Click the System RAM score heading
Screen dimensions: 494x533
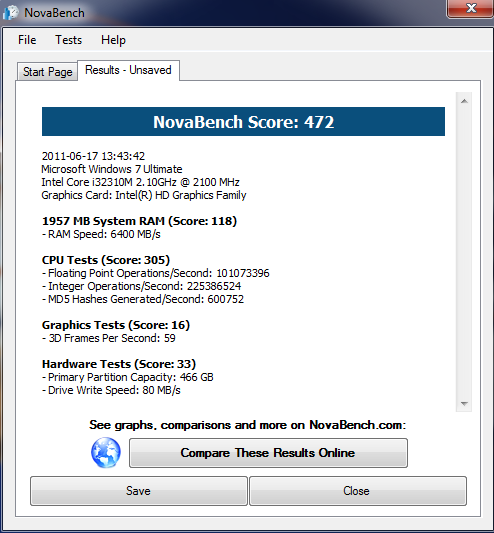point(139,221)
